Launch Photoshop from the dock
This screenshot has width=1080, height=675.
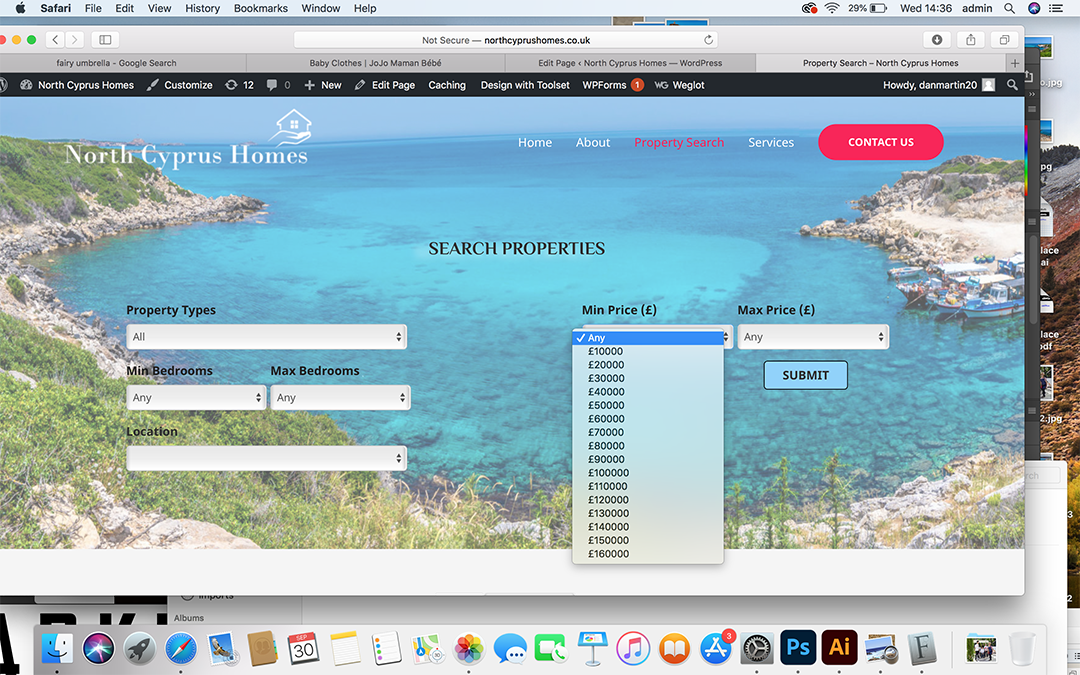click(x=798, y=648)
